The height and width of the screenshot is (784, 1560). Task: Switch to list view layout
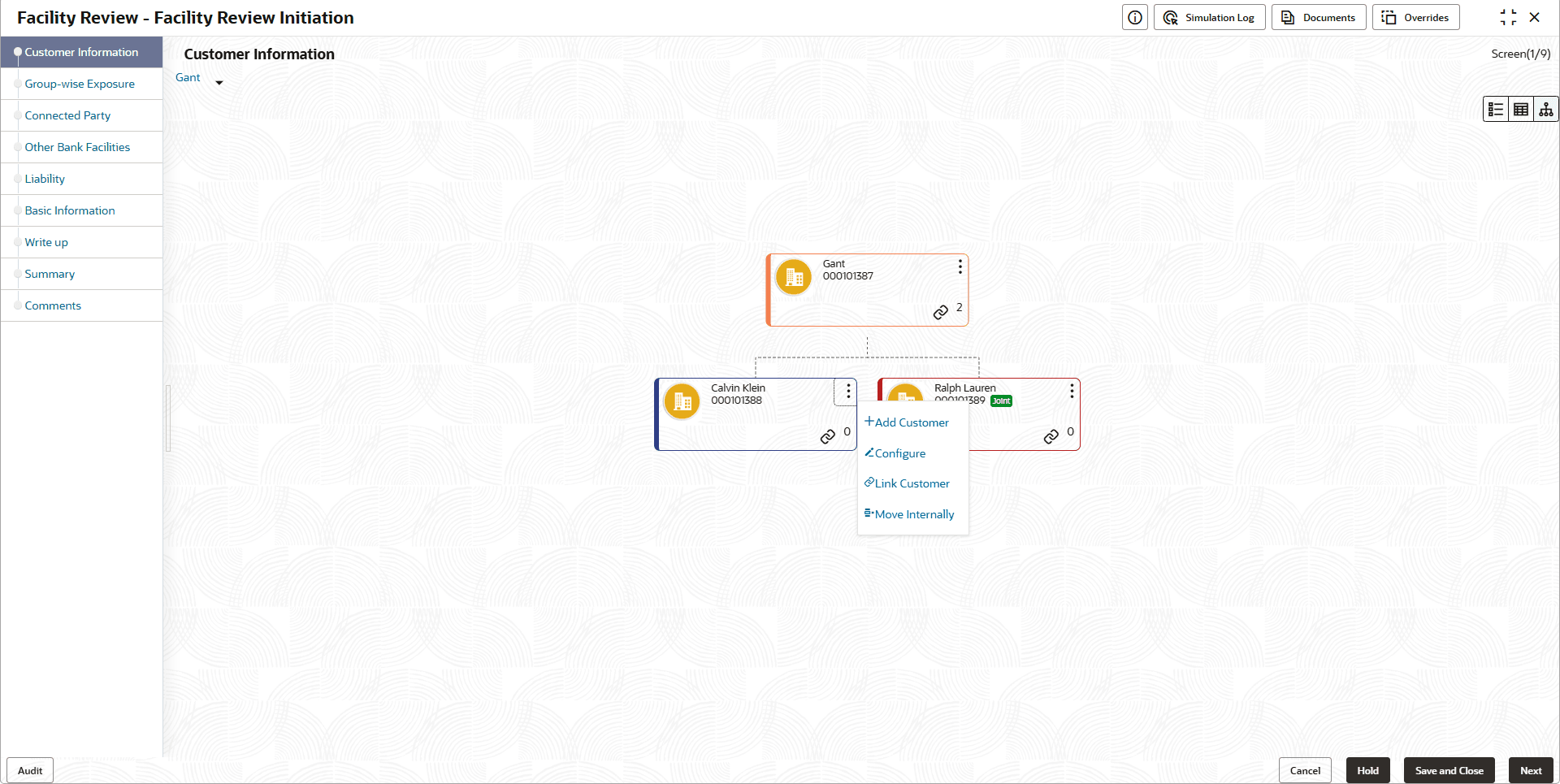tap(1496, 110)
